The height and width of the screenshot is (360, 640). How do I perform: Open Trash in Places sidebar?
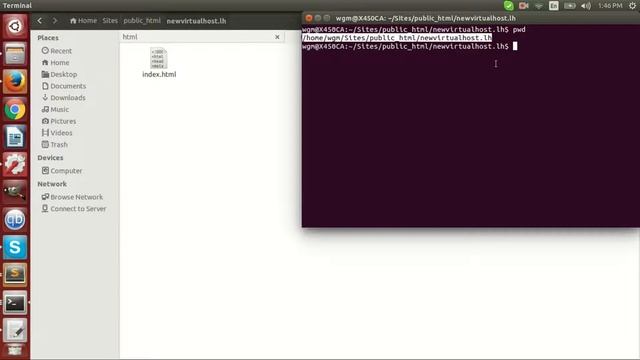coord(54,144)
